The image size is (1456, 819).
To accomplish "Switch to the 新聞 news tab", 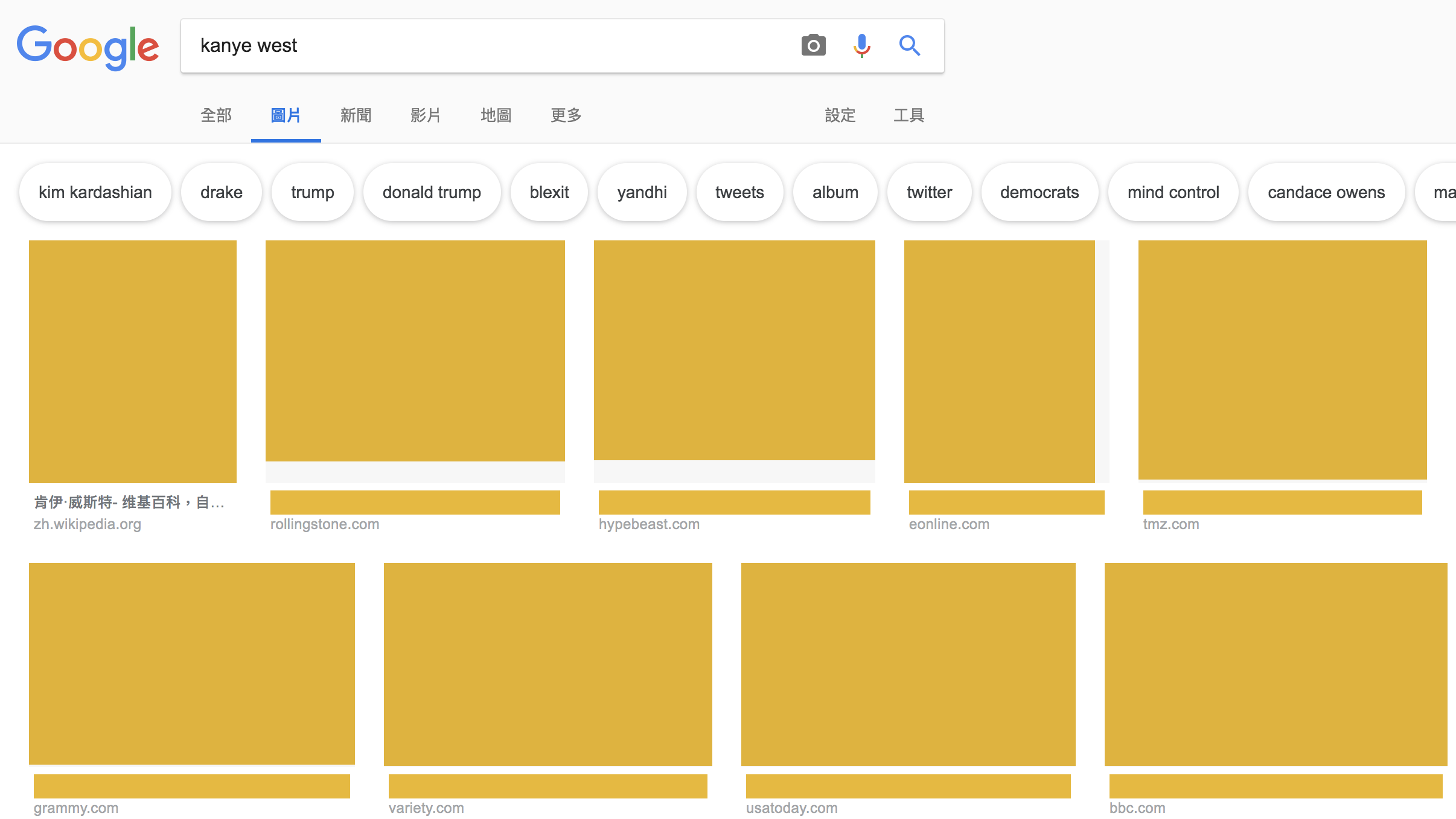I will coord(356,115).
